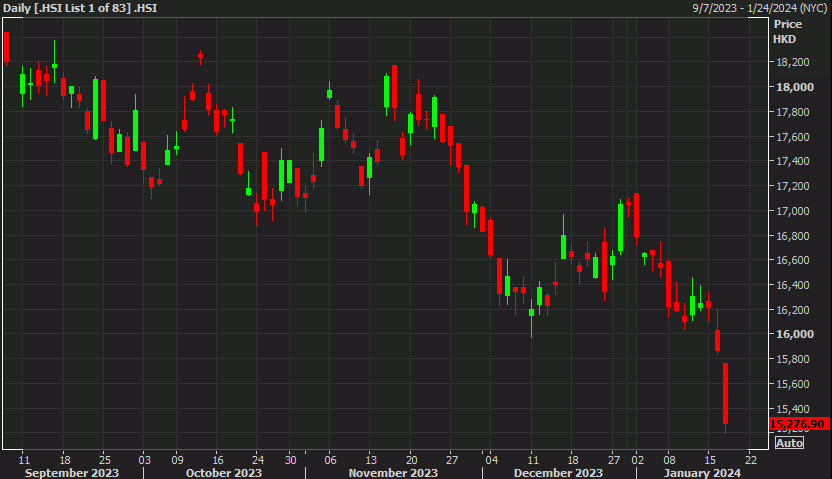
Task: Click the 'January 2024' month label
Action: coord(702,473)
